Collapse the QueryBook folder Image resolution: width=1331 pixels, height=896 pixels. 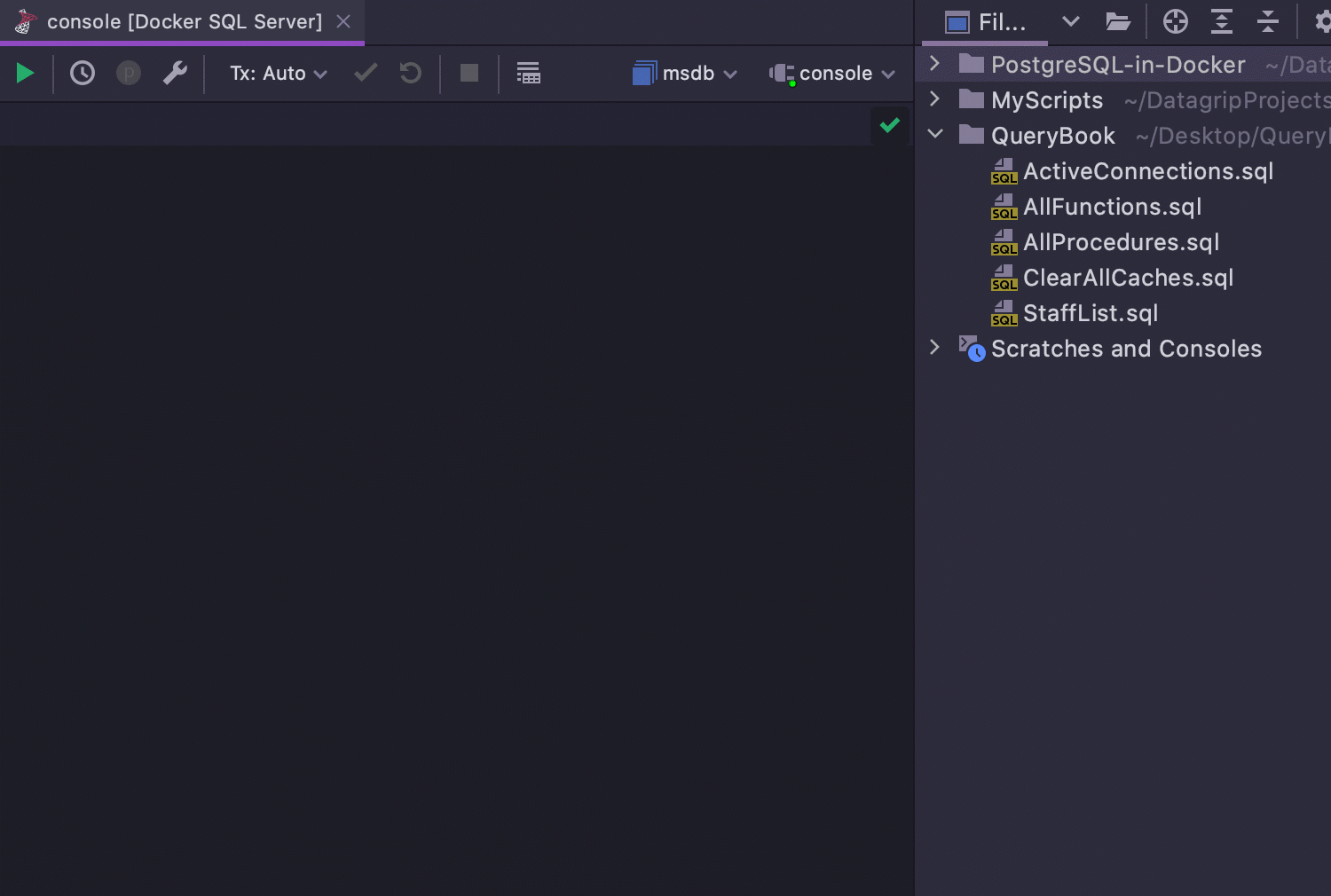935,134
